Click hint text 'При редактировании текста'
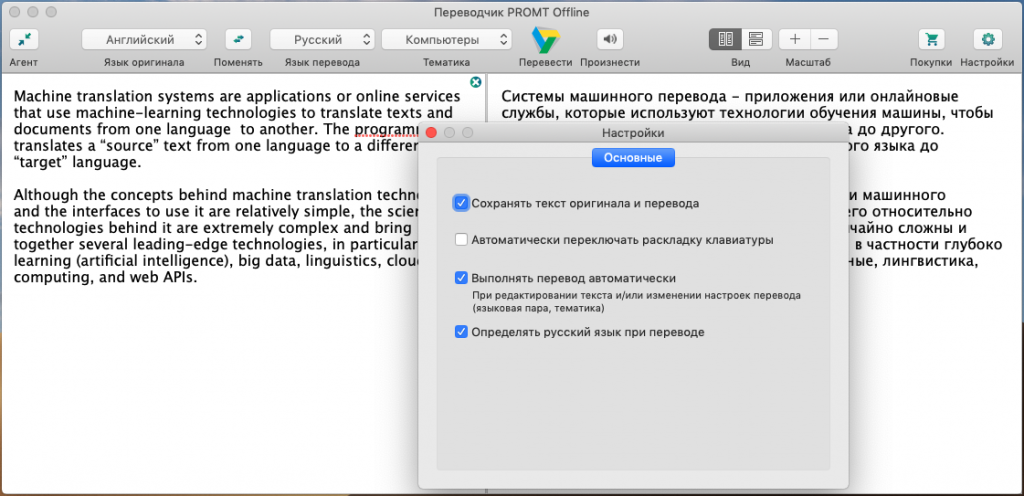 pyautogui.click(x=533, y=295)
